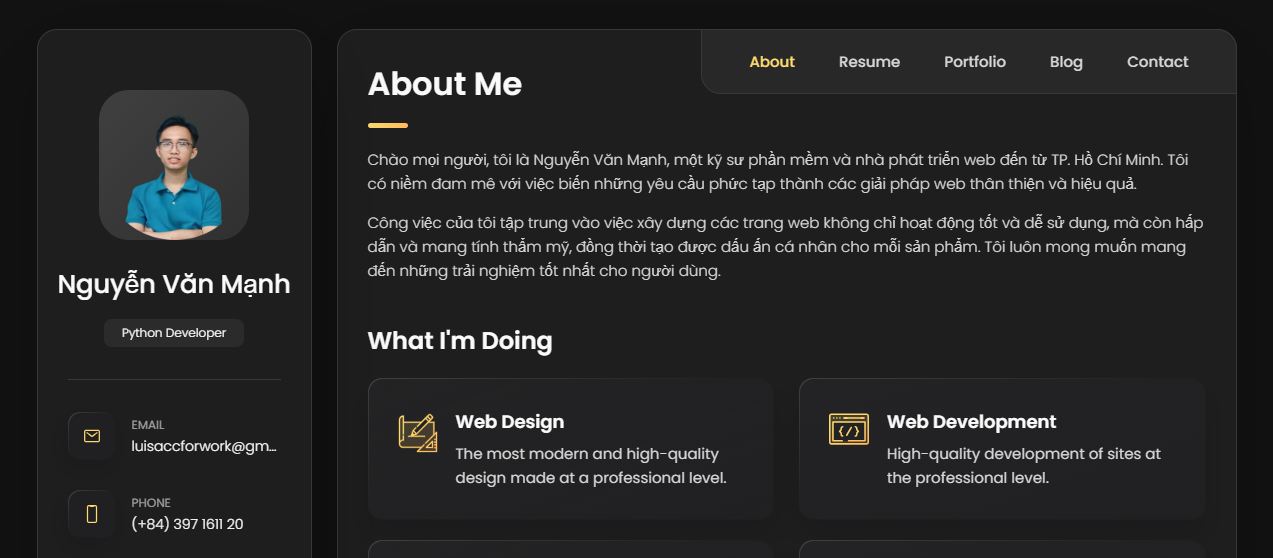This screenshot has height=558, width=1273.
Task: Click the phone icon in sidebar
Action: pos(92,514)
